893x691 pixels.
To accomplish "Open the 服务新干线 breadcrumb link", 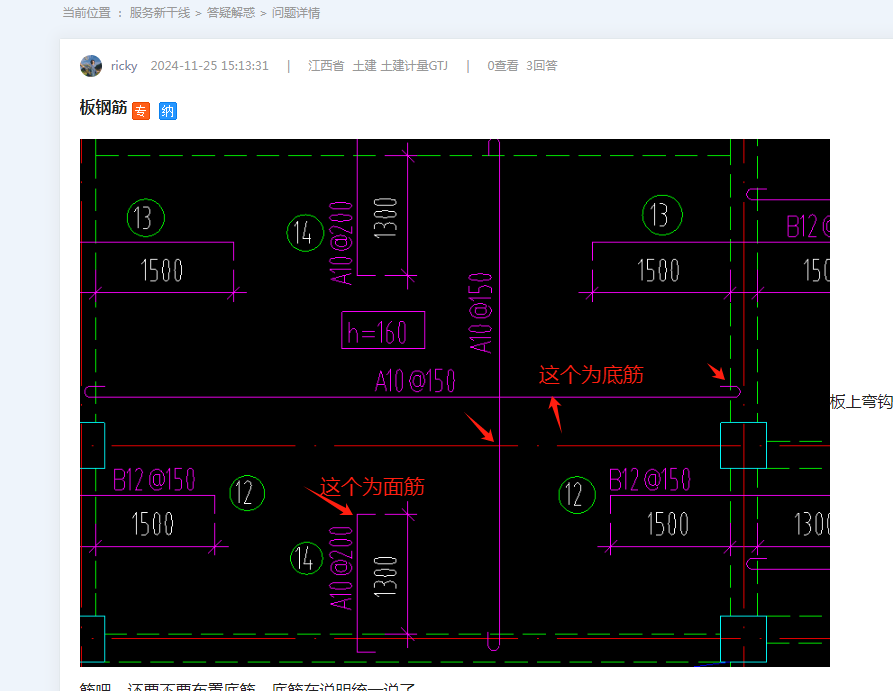I will pos(159,13).
